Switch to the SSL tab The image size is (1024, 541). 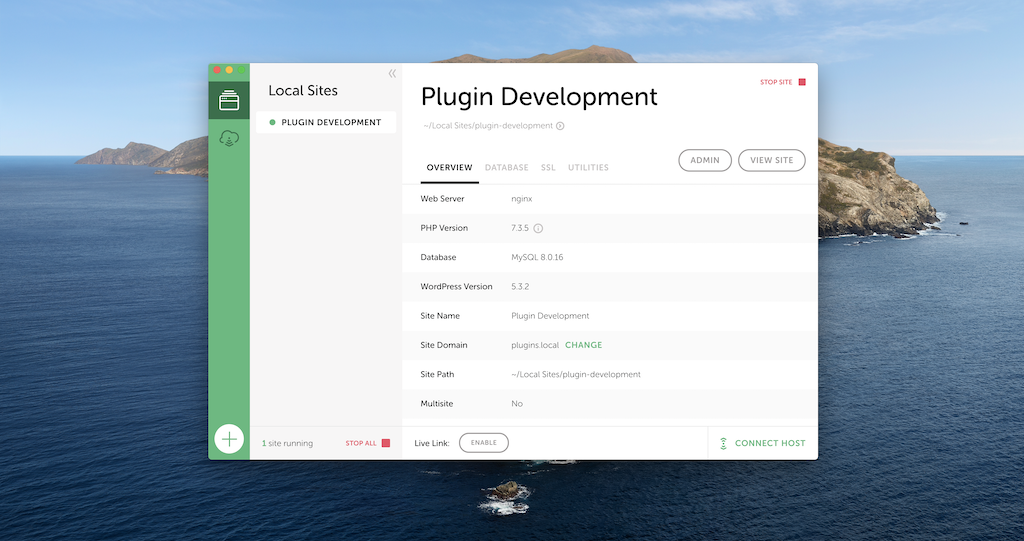pos(548,168)
